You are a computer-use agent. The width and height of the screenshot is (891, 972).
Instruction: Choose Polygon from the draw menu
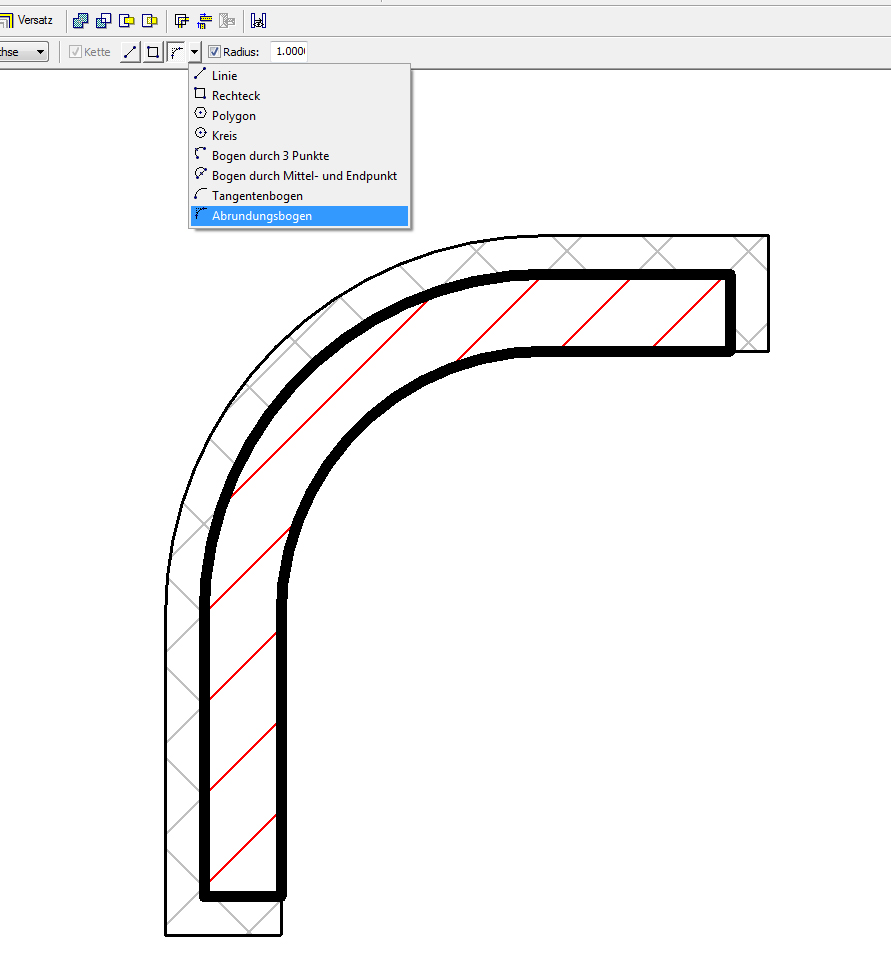point(299,116)
